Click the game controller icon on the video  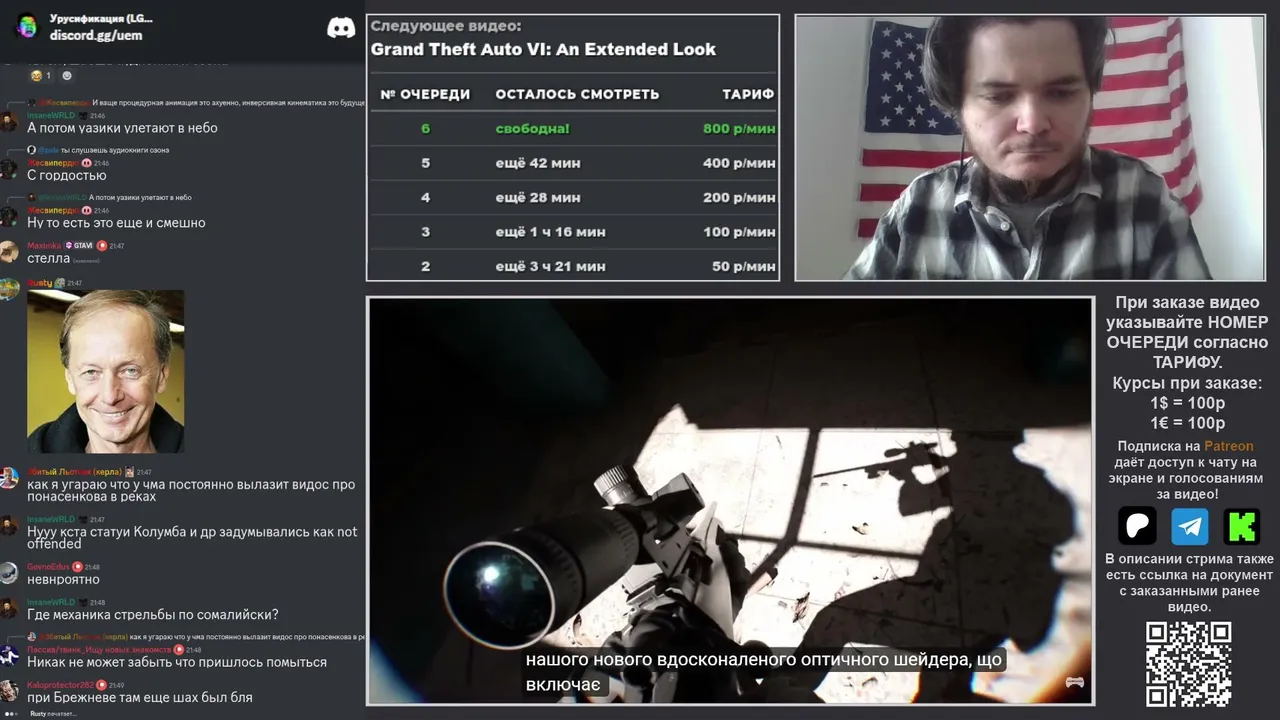click(1075, 683)
